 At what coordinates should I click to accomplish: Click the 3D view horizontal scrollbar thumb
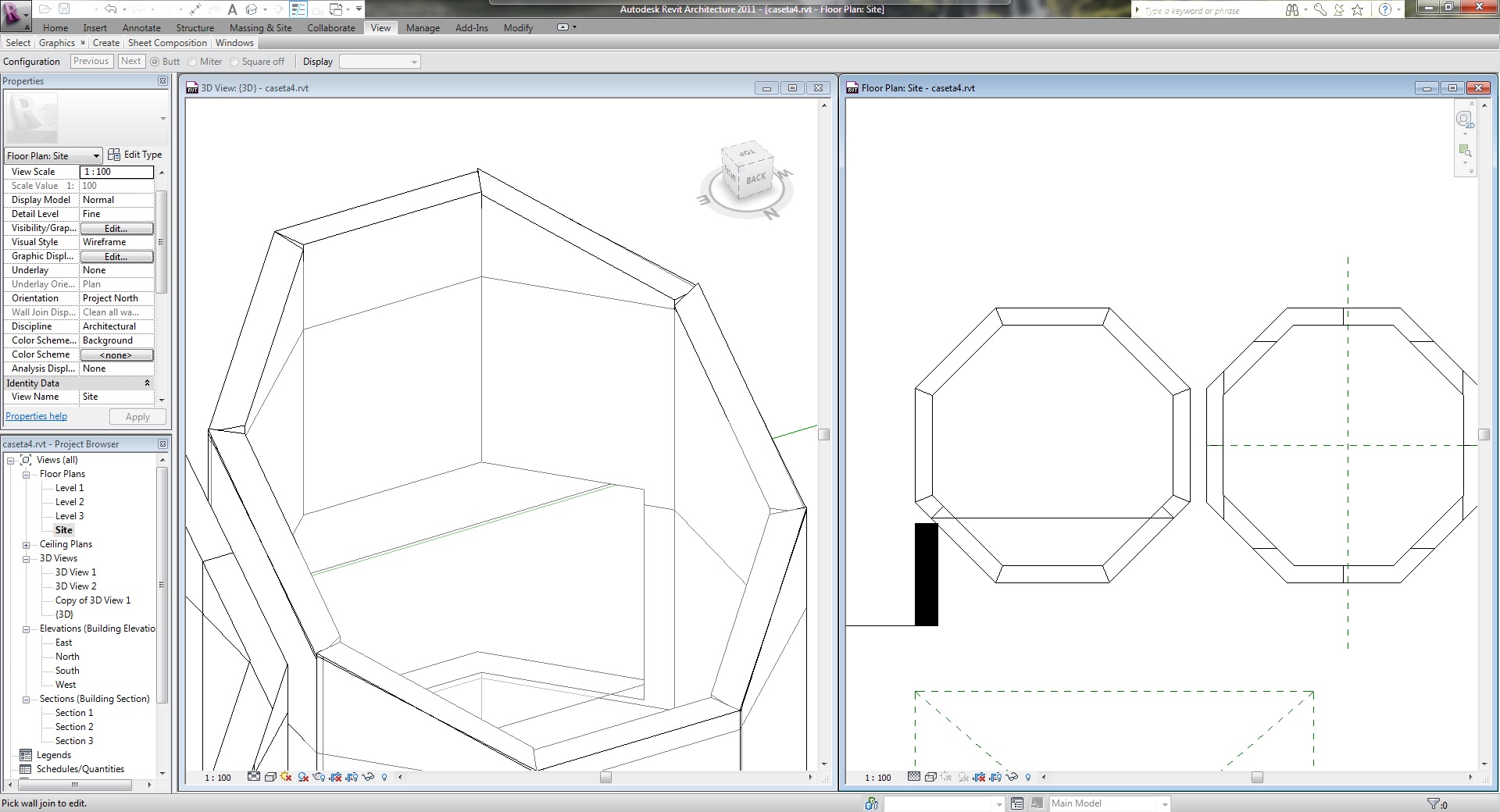605,777
